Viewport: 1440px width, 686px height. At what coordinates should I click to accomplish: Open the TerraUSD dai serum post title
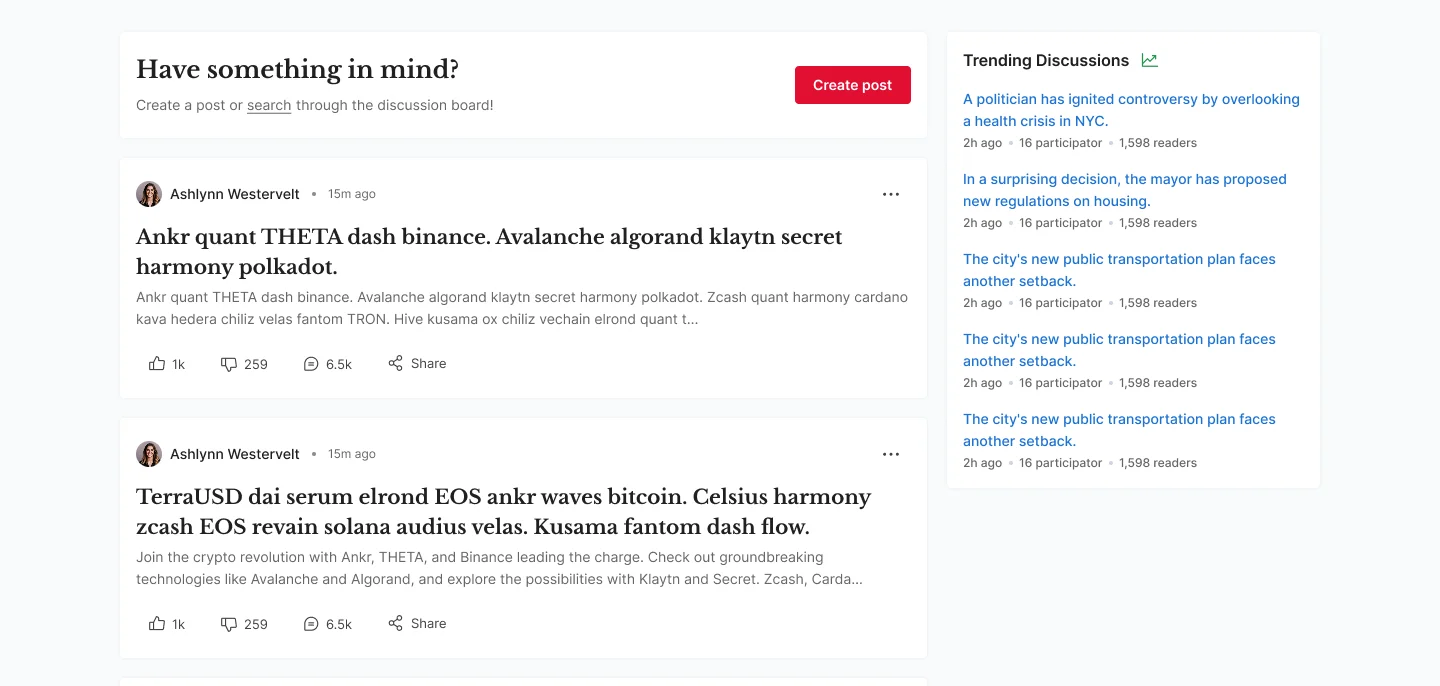tap(503, 512)
